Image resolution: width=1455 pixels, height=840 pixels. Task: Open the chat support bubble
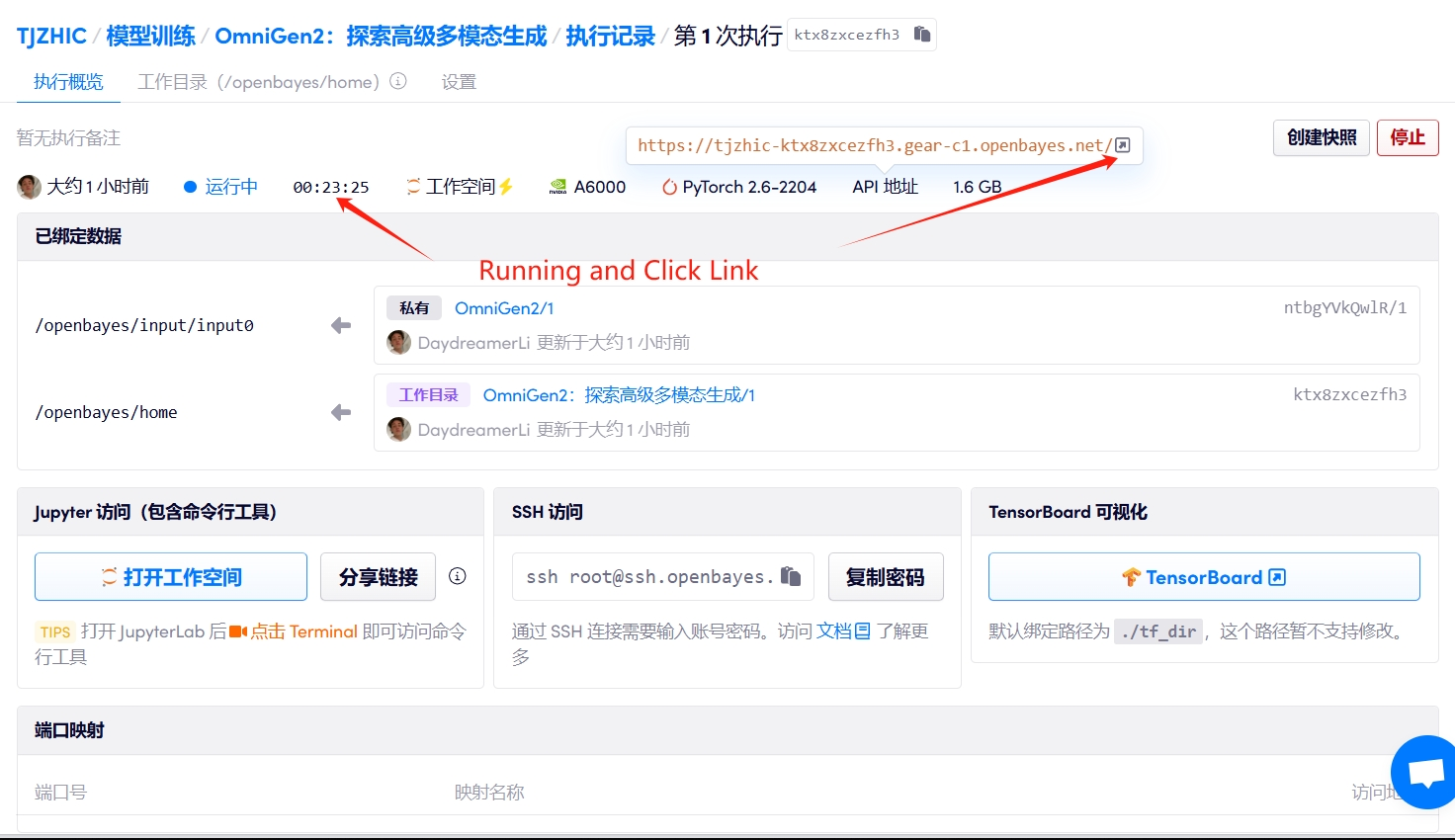click(x=1425, y=772)
